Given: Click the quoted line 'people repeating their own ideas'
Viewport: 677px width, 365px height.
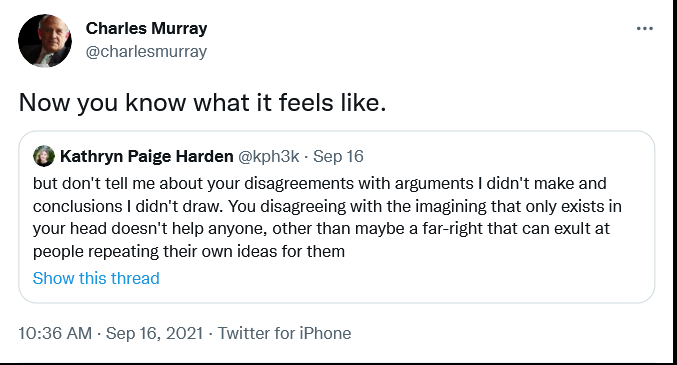Looking at the screenshot, I should click(189, 251).
